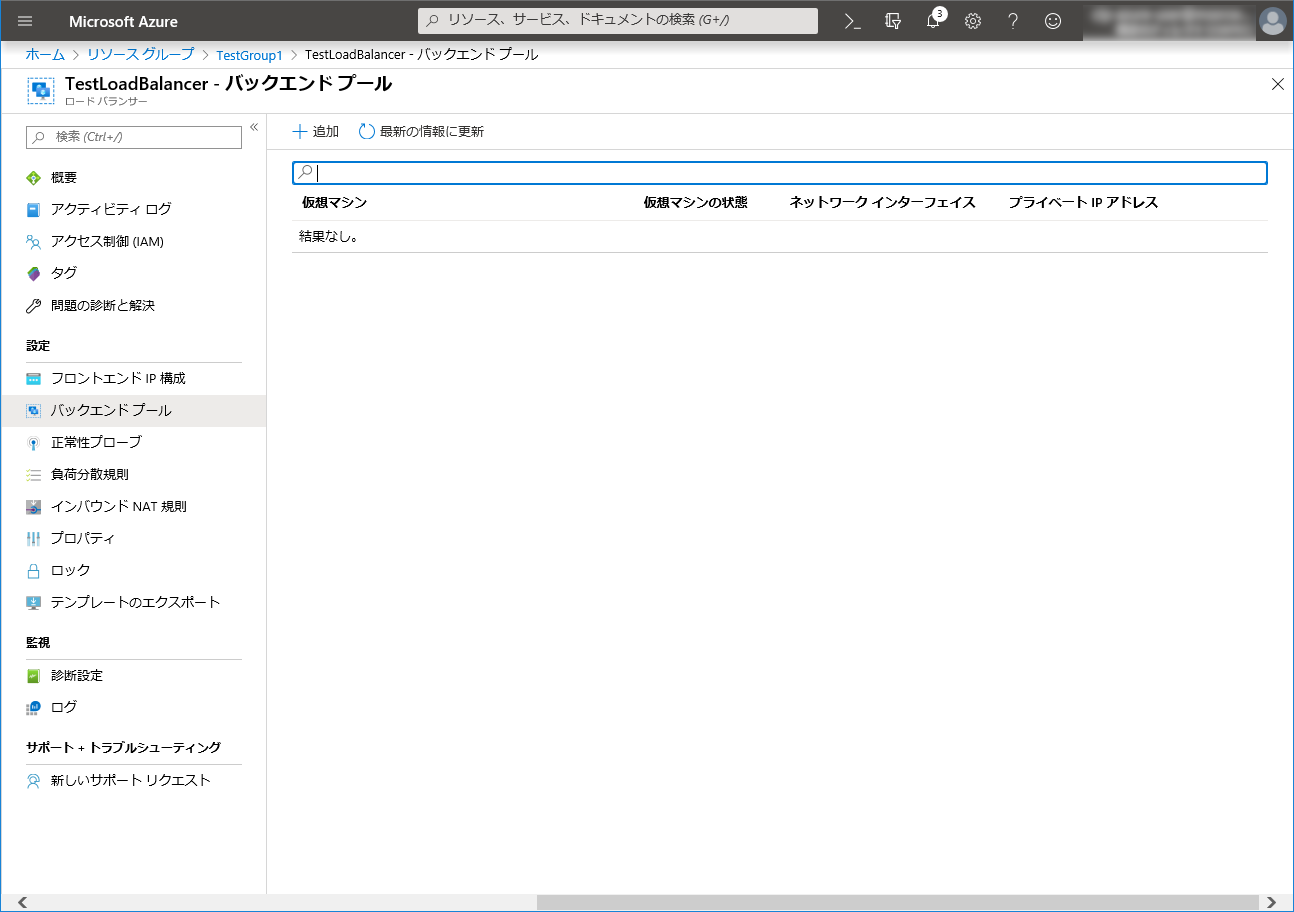Click 最新の情報に更新 refresh button
Image resolution: width=1294 pixels, height=912 pixels.
(421, 132)
